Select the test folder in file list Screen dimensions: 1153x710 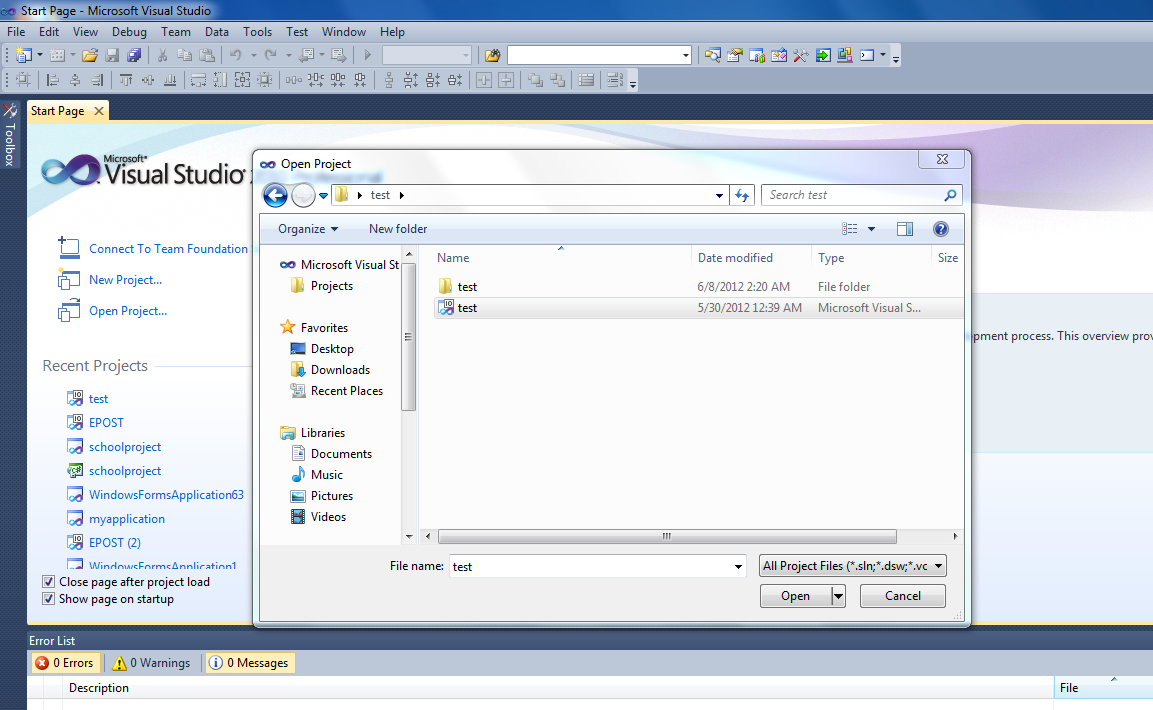pyautogui.click(x=699, y=287)
